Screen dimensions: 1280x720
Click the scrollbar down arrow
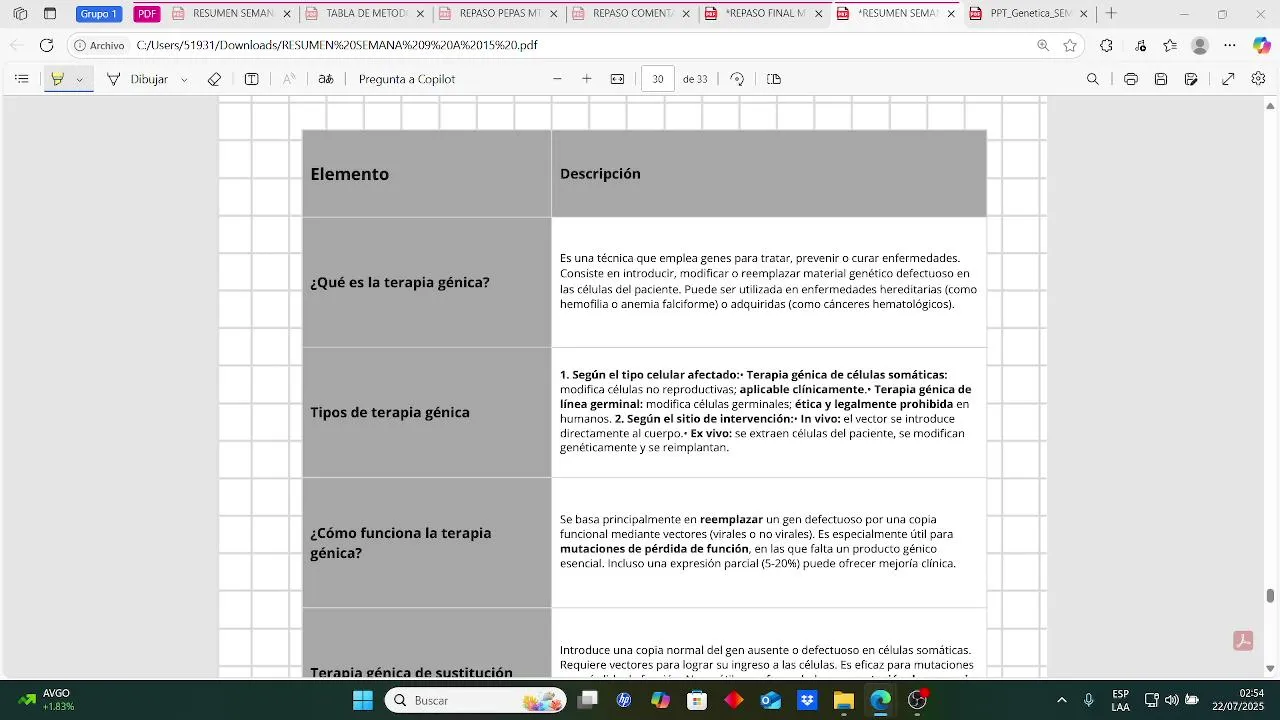click(1271, 668)
